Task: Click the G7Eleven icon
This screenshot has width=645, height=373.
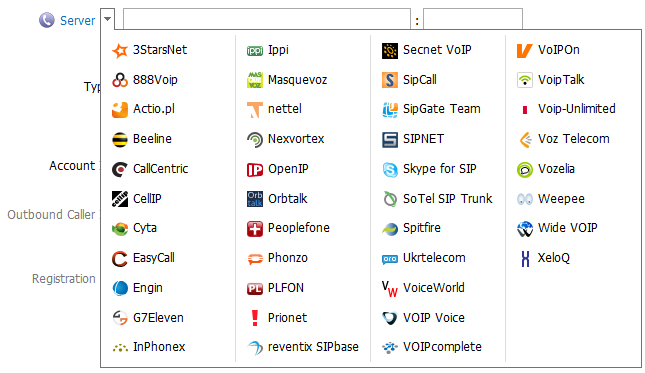Action: click(x=120, y=318)
